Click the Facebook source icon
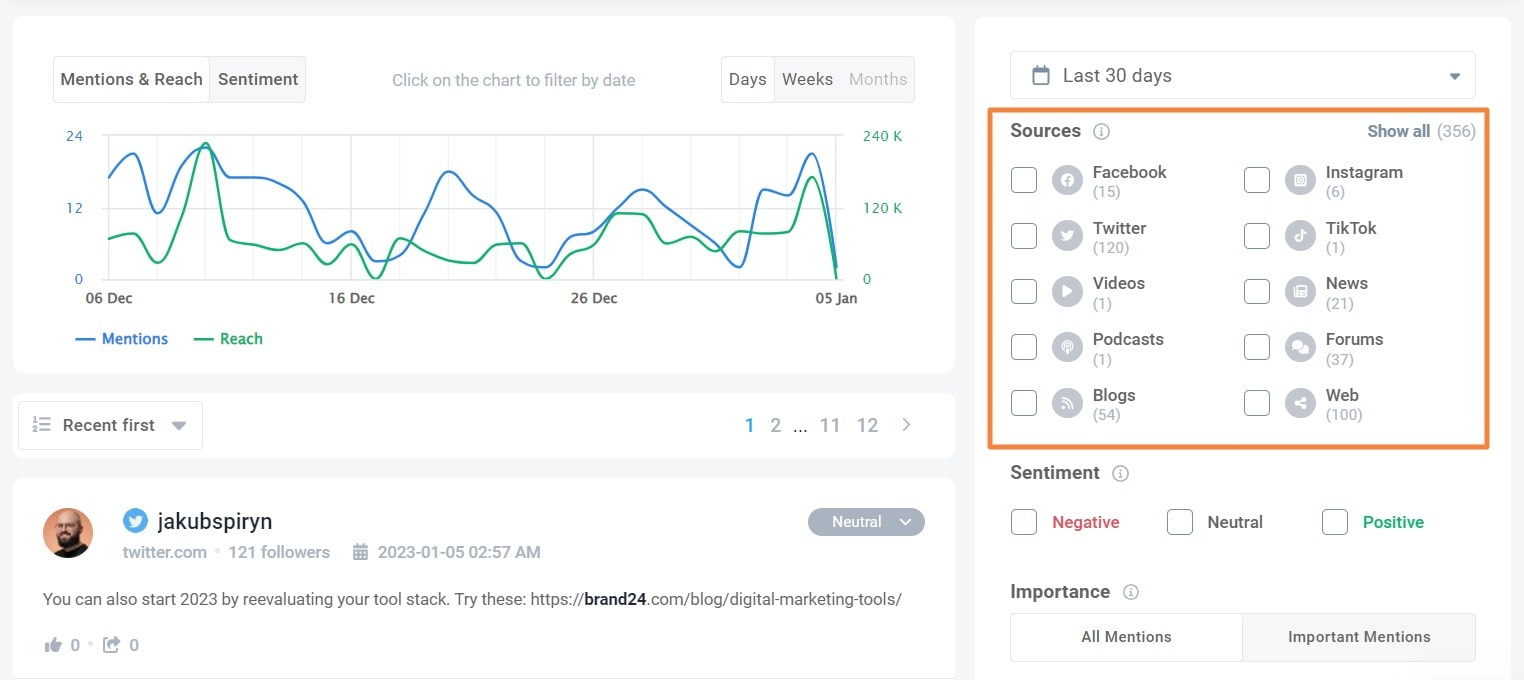Image resolution: width=1524 pixels, height=680 pixels. click(1067, 180)
